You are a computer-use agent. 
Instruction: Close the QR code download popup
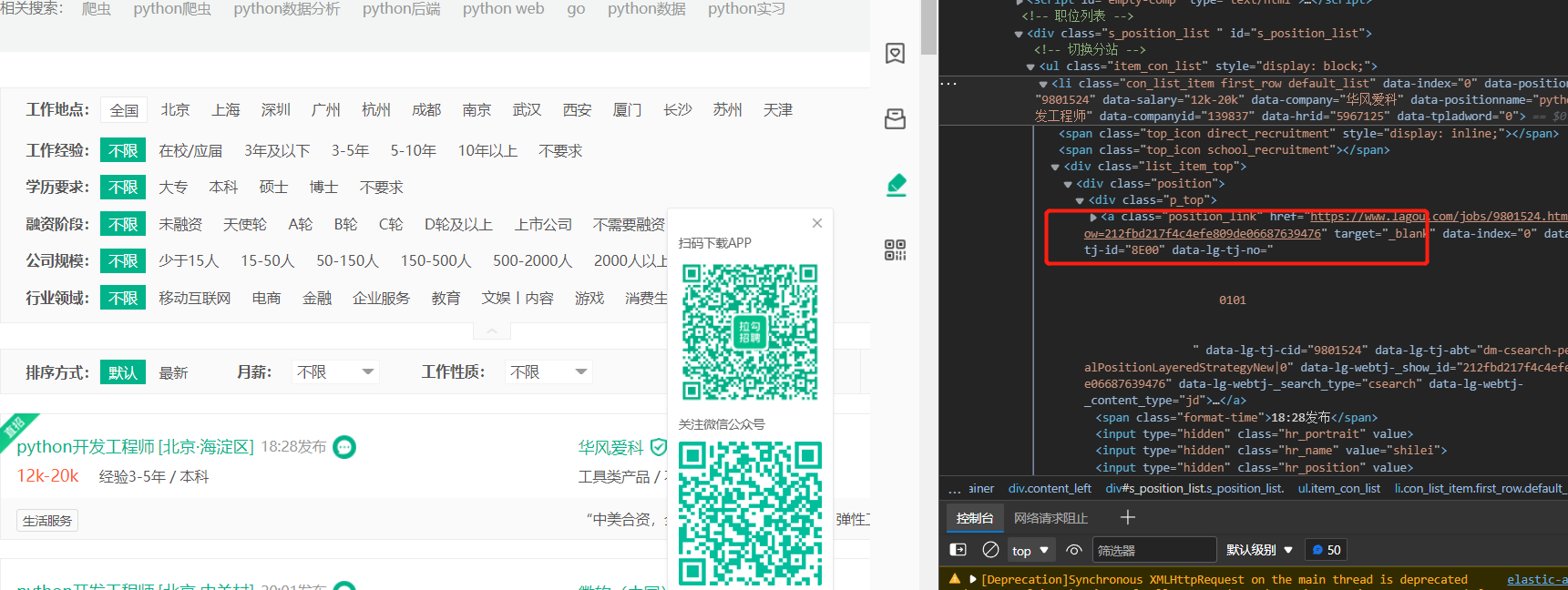817,223
